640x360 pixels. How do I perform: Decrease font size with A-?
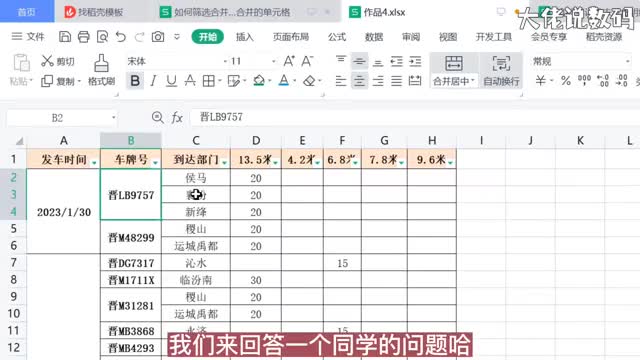tap(307, 61)
